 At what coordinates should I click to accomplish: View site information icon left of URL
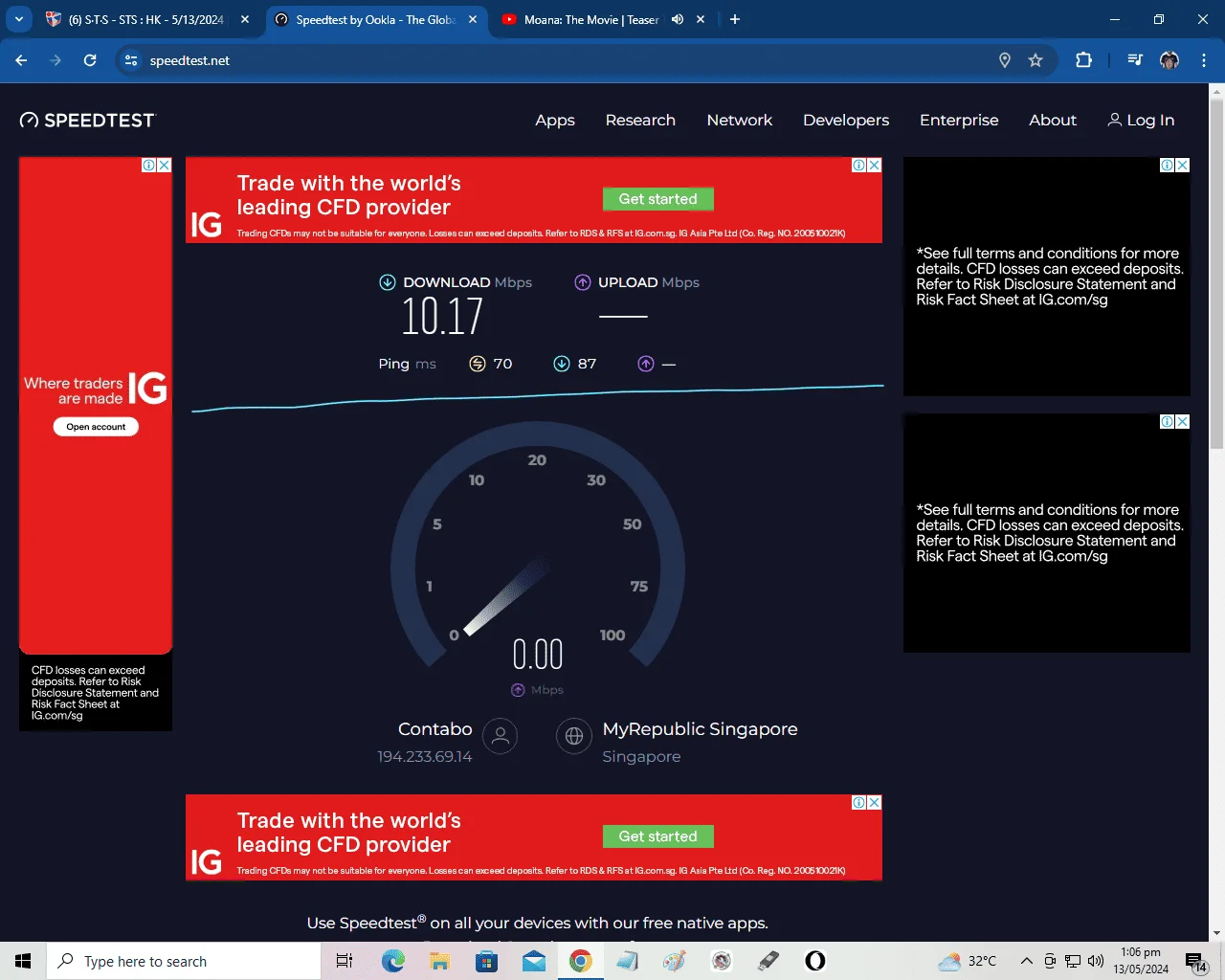131,60
